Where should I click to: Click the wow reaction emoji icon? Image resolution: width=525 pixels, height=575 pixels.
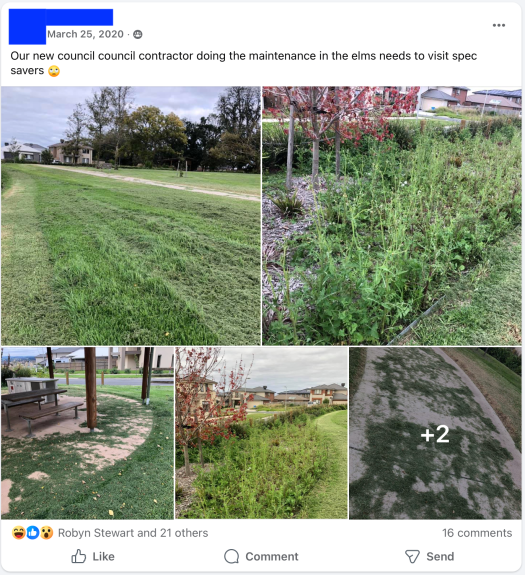[x=47, y=532]
